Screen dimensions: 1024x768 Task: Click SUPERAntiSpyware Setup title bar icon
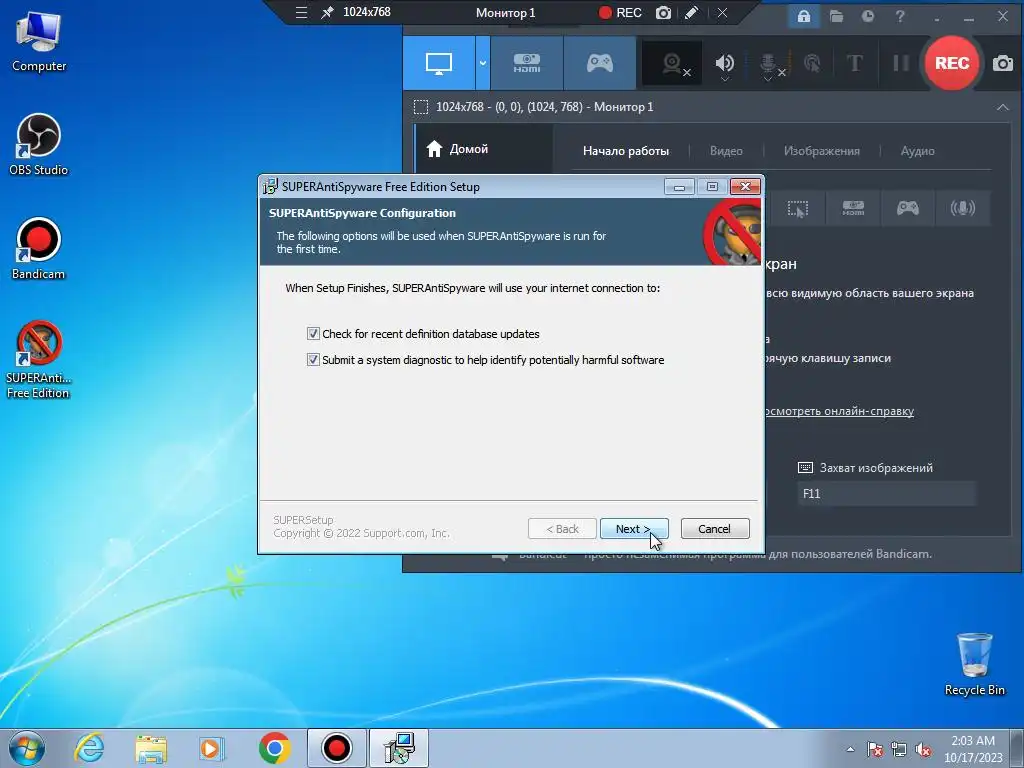pyautogui.click(x=270, y=187)
